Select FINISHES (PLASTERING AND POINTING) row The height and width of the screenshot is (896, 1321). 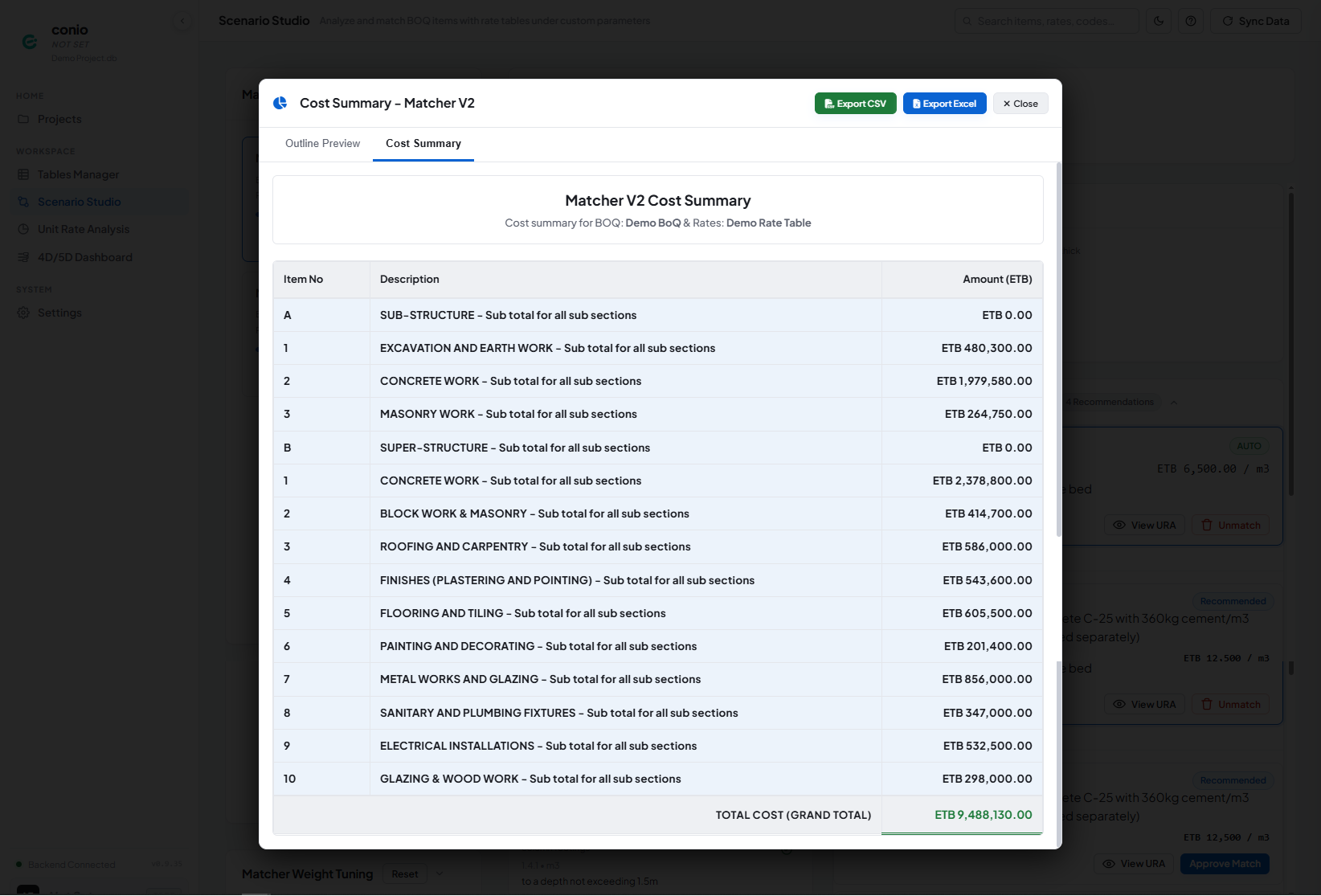[x=658, y=580]
